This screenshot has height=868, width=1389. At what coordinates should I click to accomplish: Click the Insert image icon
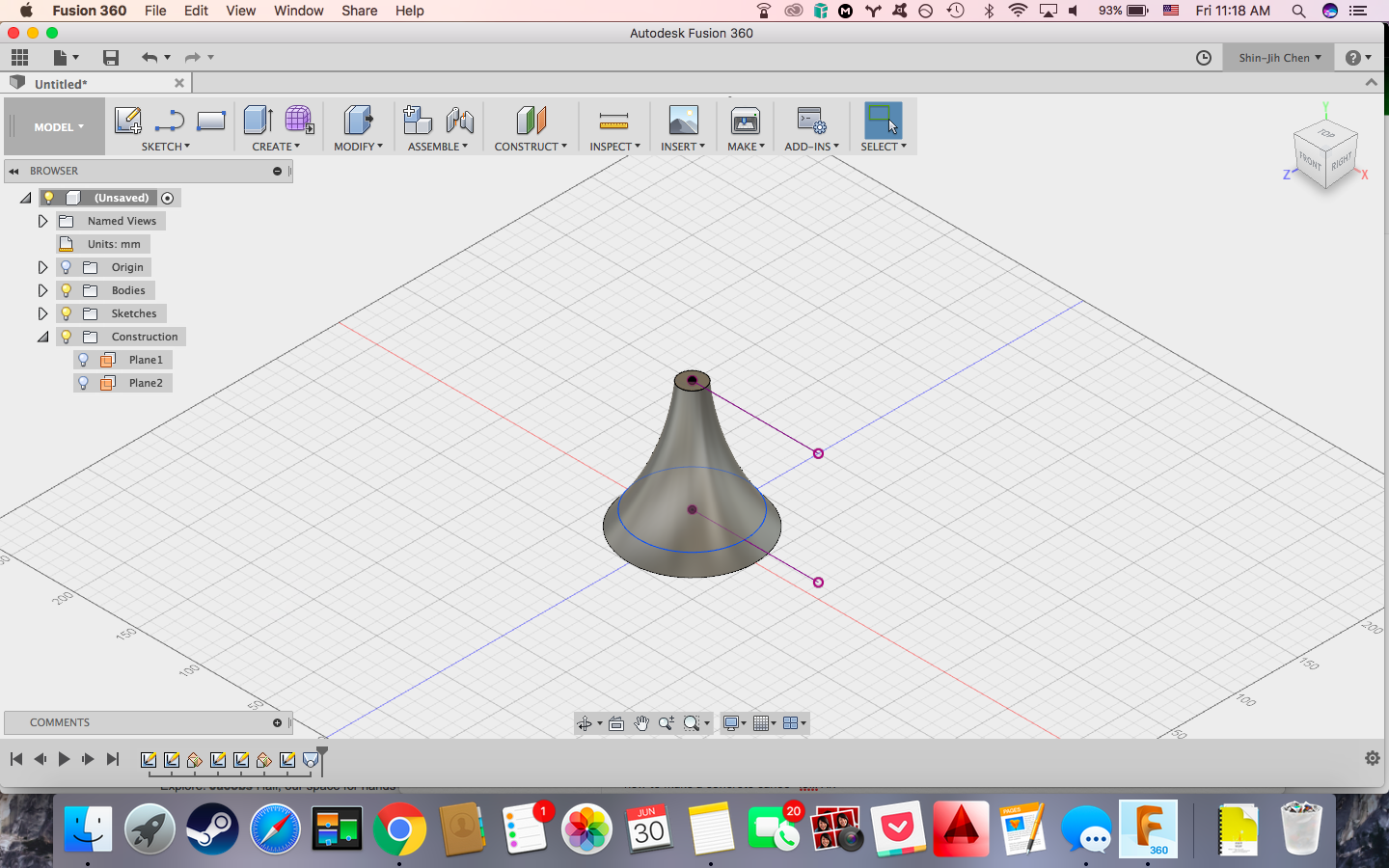coord(683,121)
